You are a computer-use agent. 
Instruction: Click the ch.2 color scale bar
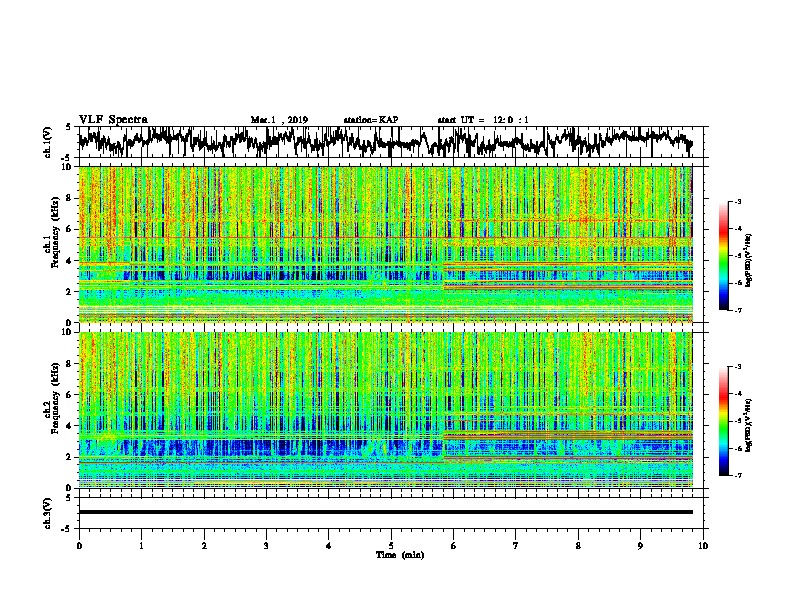[x=723, y=421]
